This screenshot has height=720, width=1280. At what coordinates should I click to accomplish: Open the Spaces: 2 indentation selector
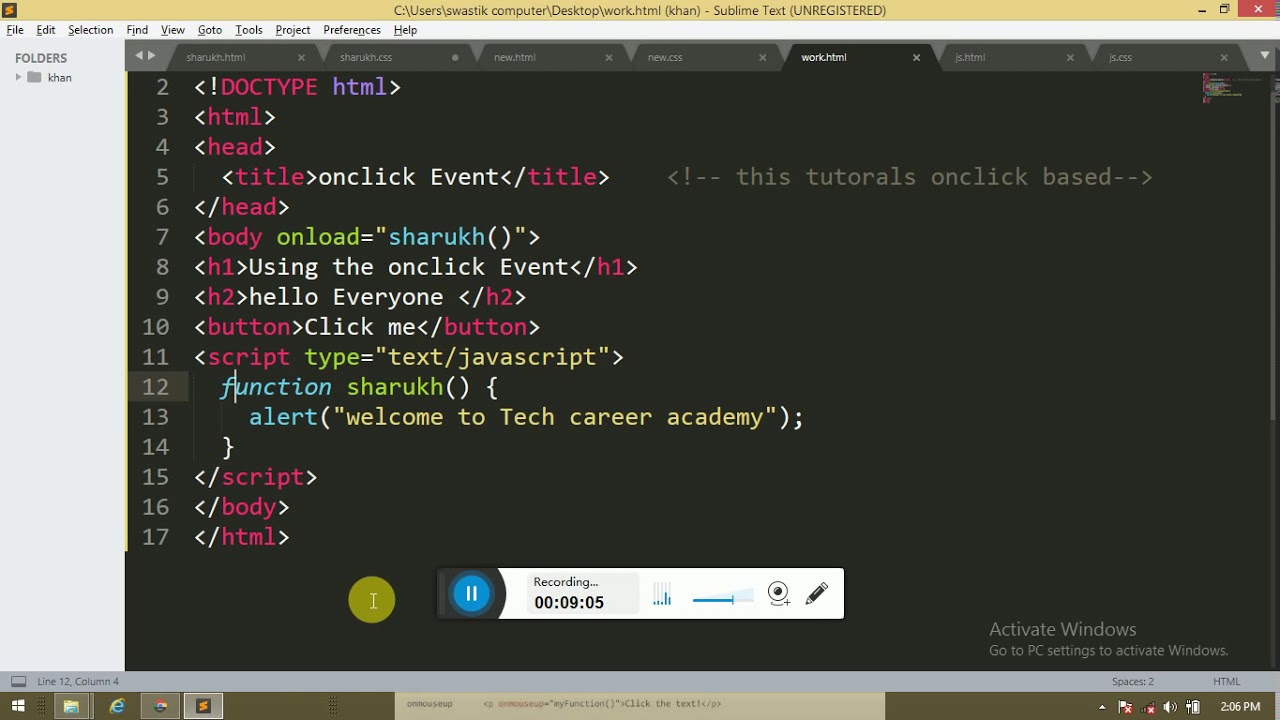pyautogui.click(x=1133, y=681)
